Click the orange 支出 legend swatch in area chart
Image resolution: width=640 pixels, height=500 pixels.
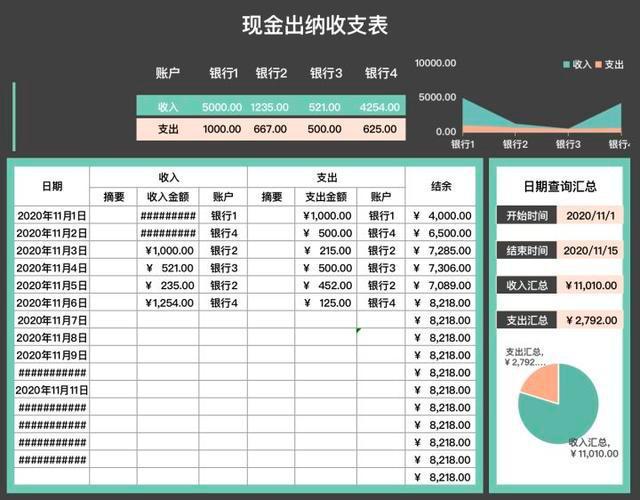(598, 64)
